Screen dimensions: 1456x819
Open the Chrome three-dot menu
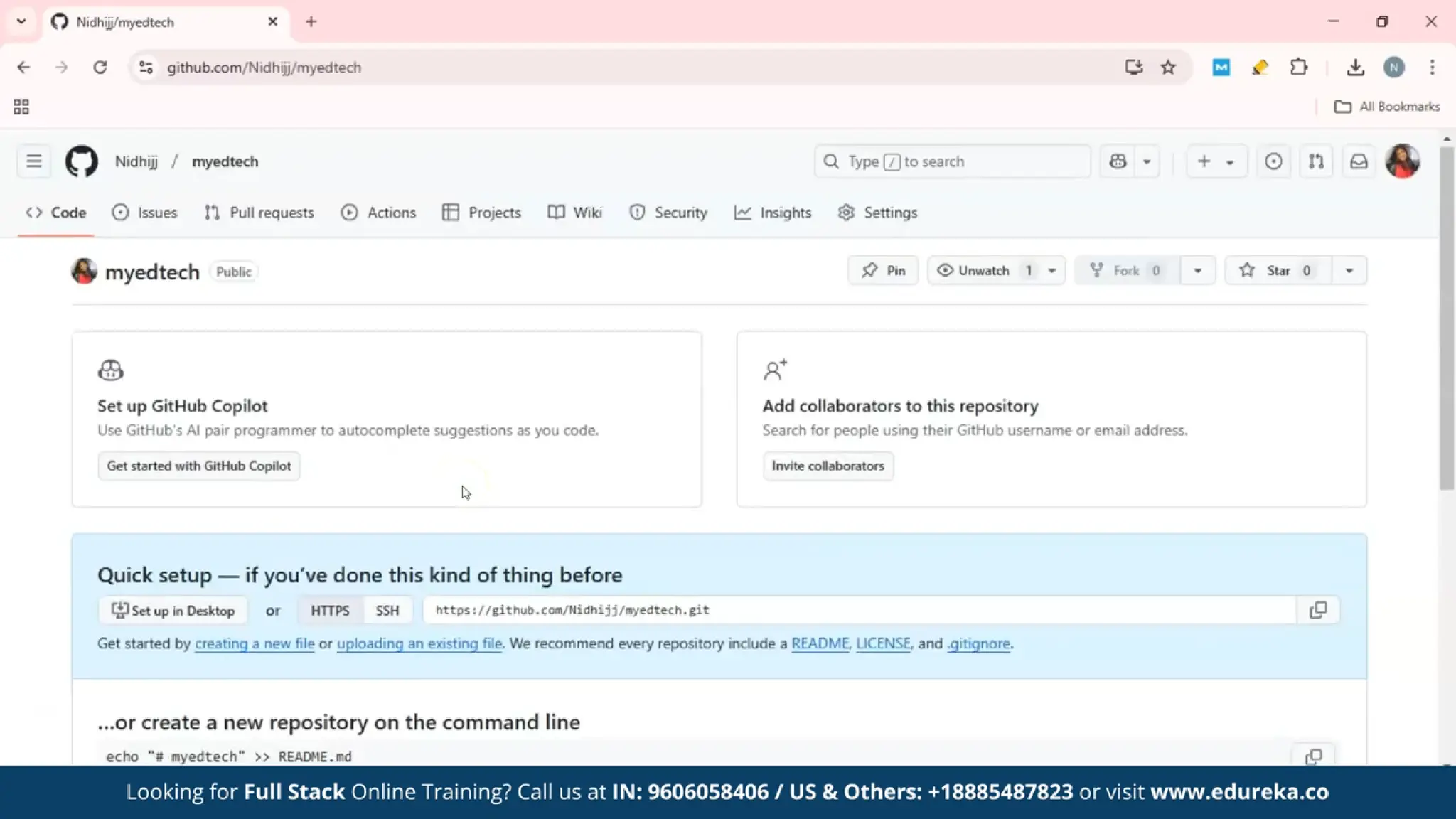point(1433,68)
